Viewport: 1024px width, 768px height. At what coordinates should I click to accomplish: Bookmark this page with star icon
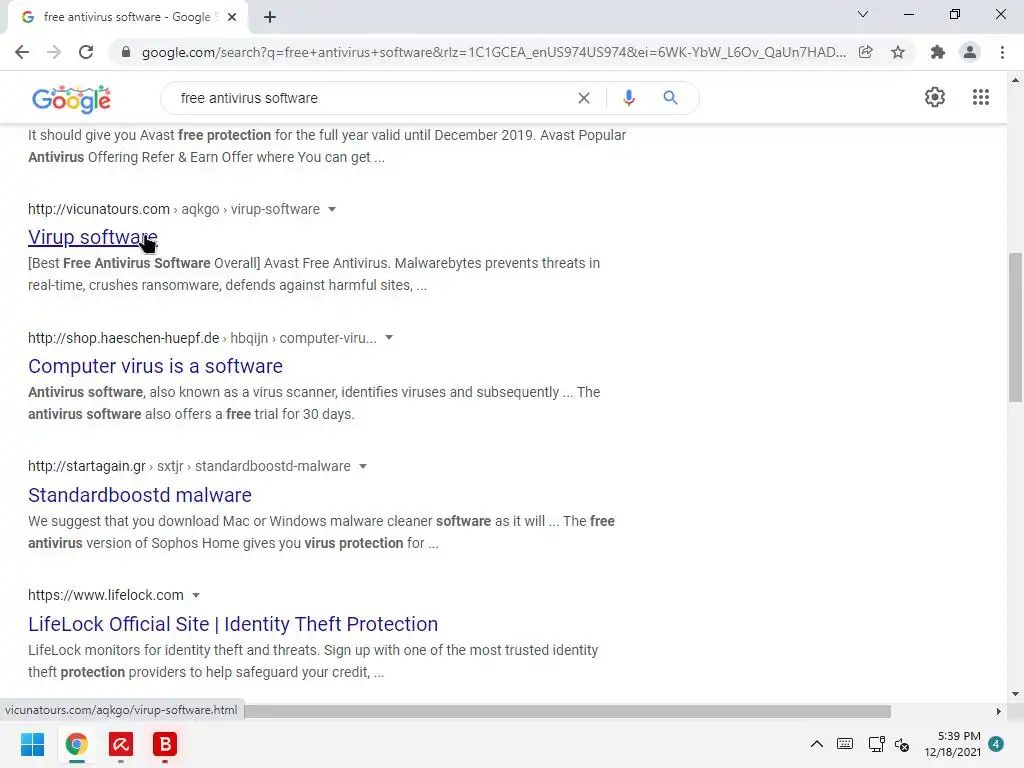[898, 52]
